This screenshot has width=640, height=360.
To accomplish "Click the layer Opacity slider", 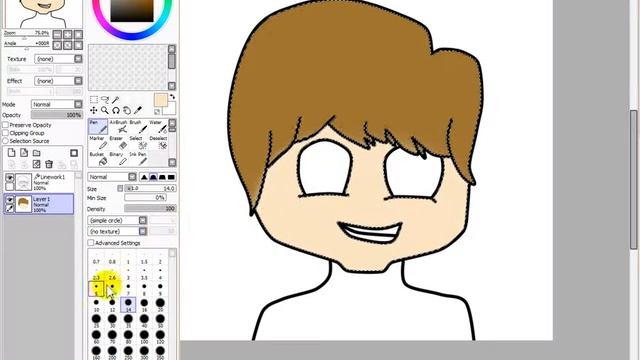I will [x=57, y=115].
